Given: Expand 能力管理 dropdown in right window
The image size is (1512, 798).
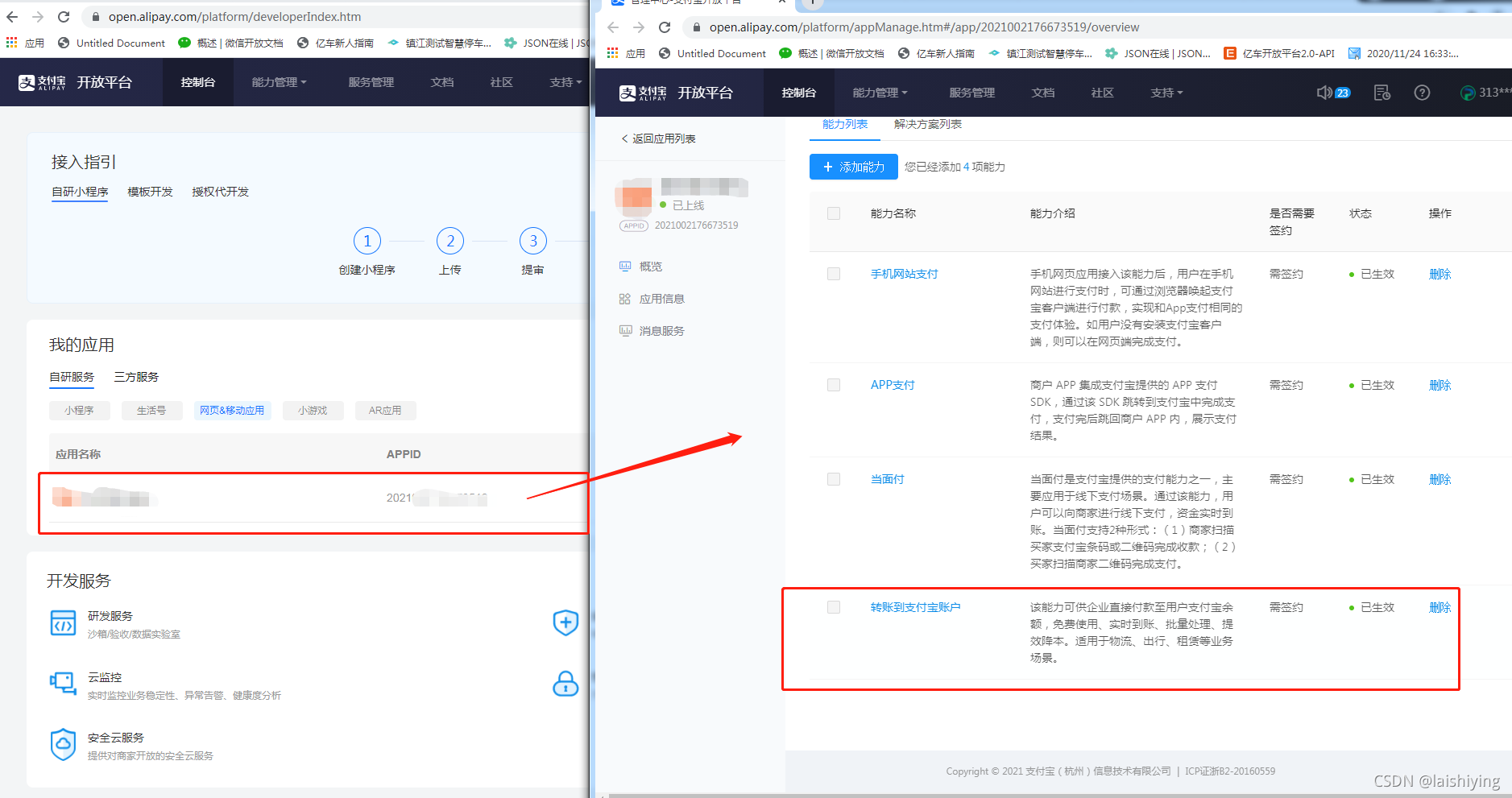Looking at the screenshot, I should [x=880, y=93].
